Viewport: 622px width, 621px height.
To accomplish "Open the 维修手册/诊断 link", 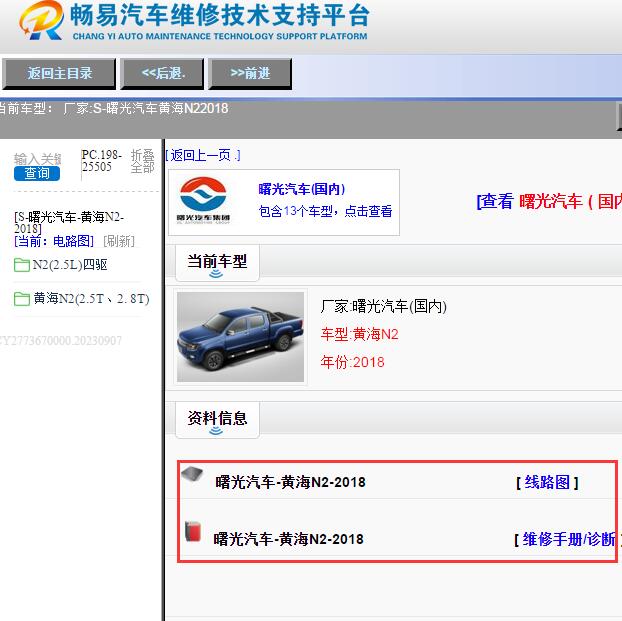I will [568, 539].
